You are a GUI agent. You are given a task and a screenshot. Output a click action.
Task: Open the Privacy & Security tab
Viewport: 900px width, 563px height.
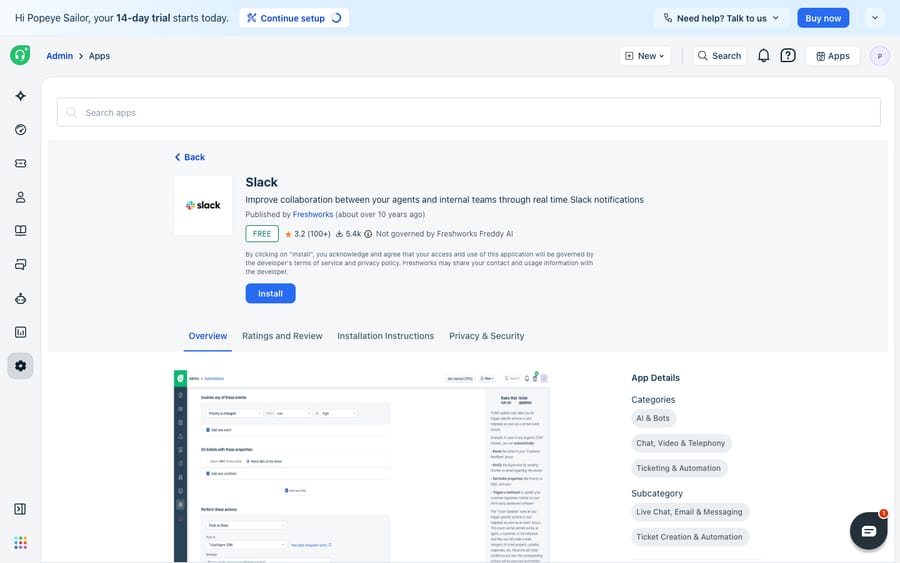(x=486, y=336)
